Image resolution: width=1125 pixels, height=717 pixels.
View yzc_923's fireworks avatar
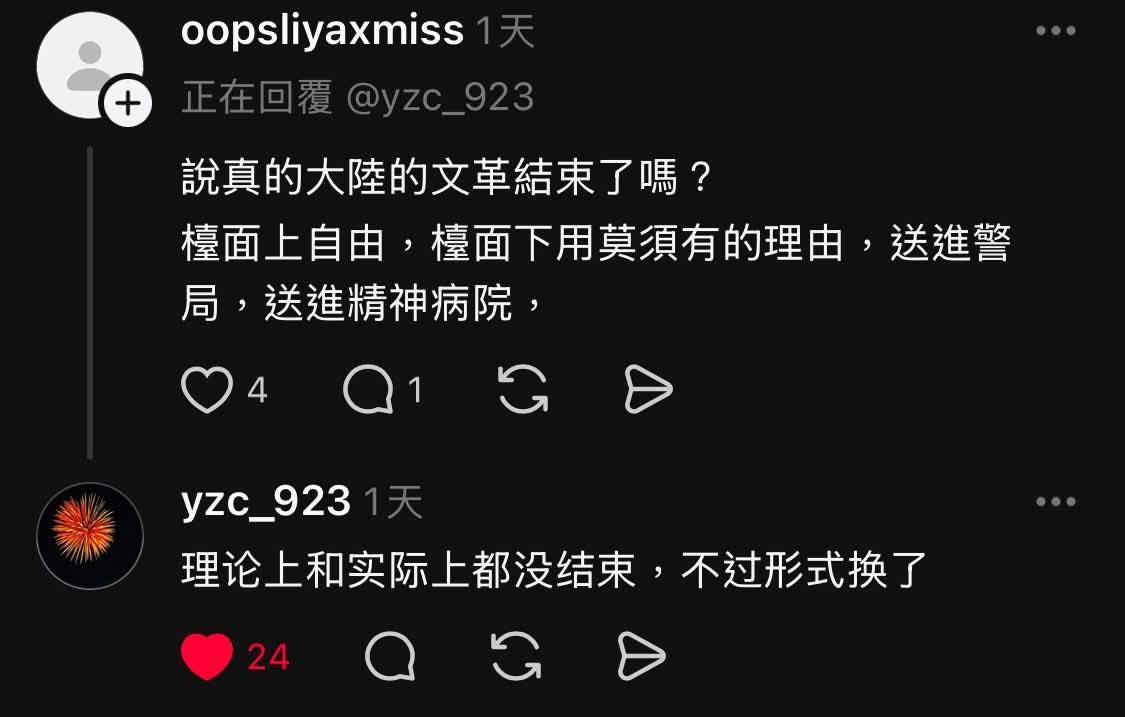(90, 535)
